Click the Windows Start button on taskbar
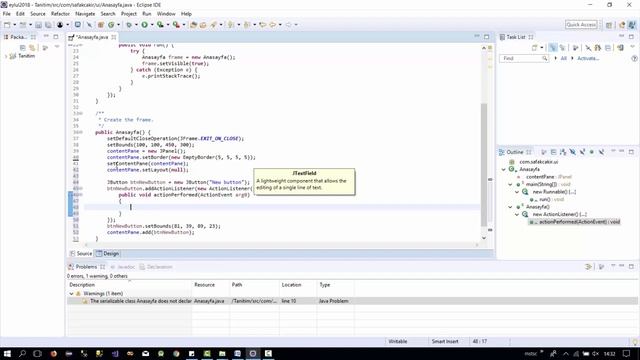 click(7, 353)
